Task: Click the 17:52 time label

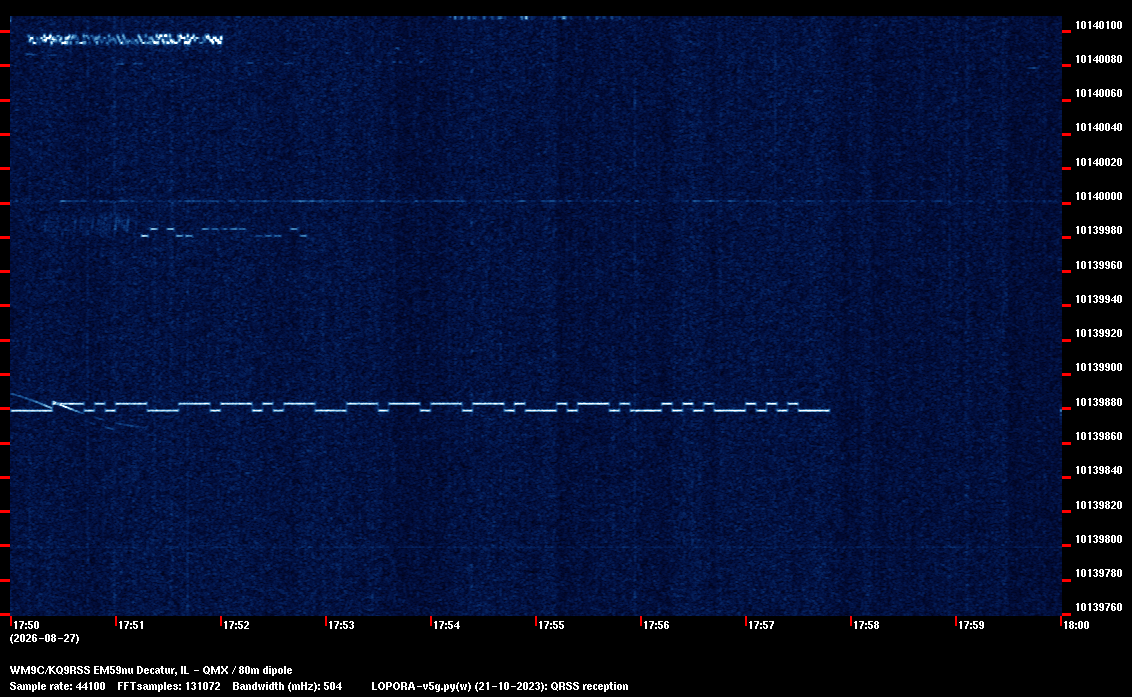Action: click(237, 625)
